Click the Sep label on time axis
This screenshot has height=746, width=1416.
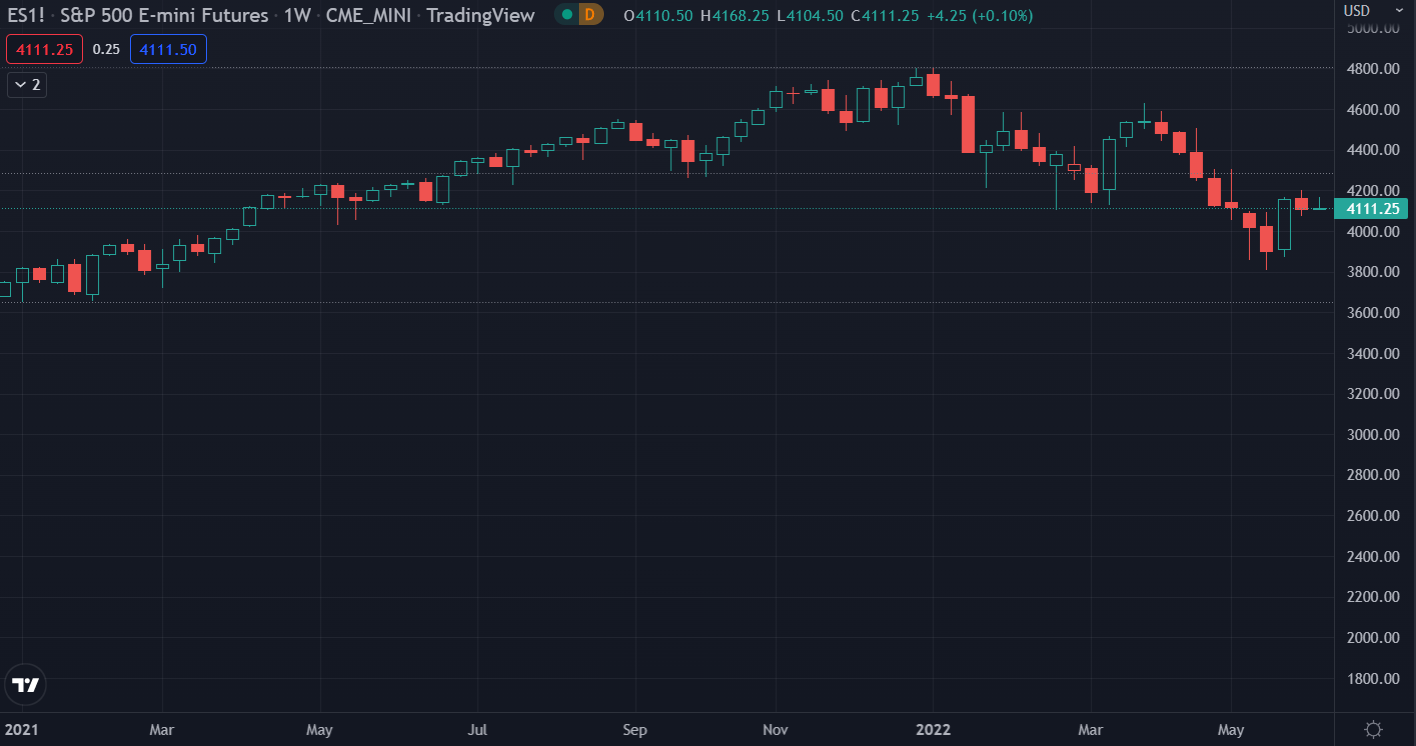coord(636,730)
